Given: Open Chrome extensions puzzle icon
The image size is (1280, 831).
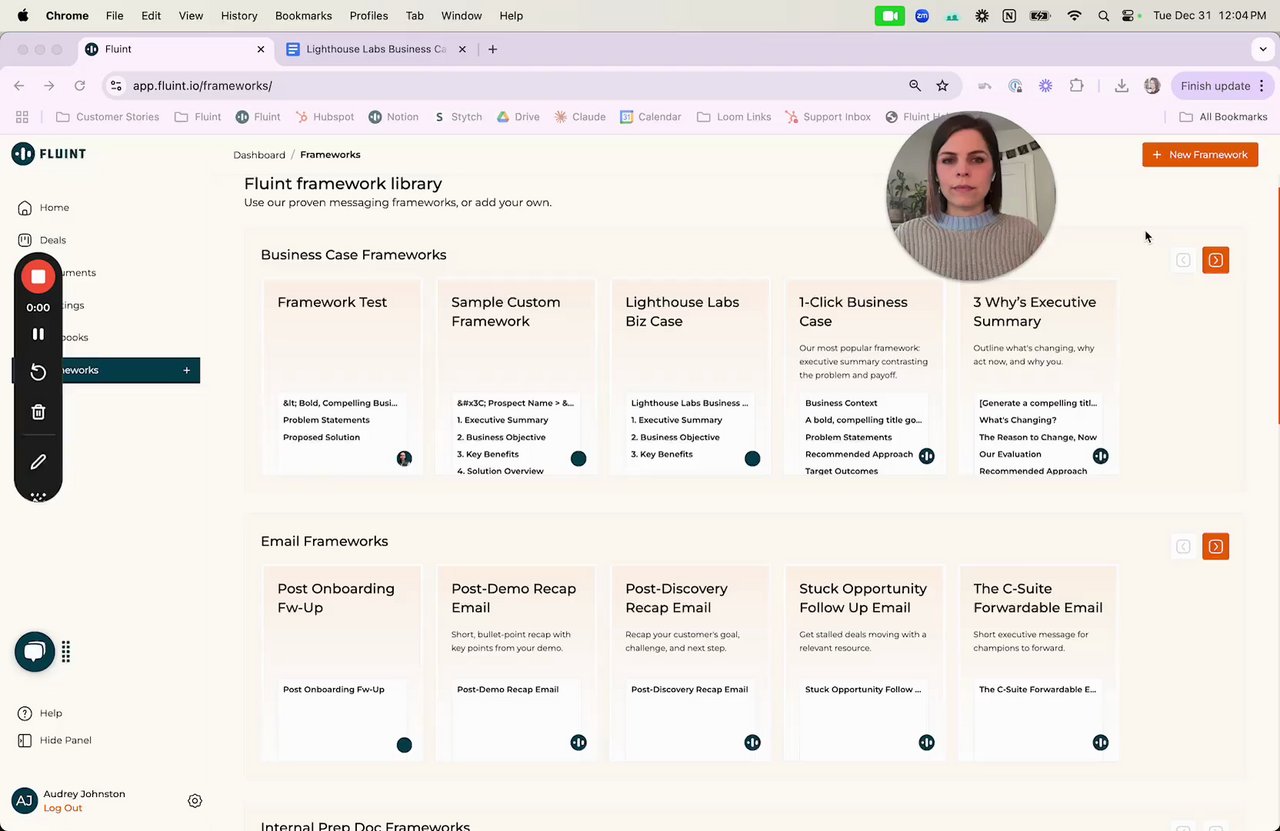Looking at the screenshot, I should [x=1077, y=86].
